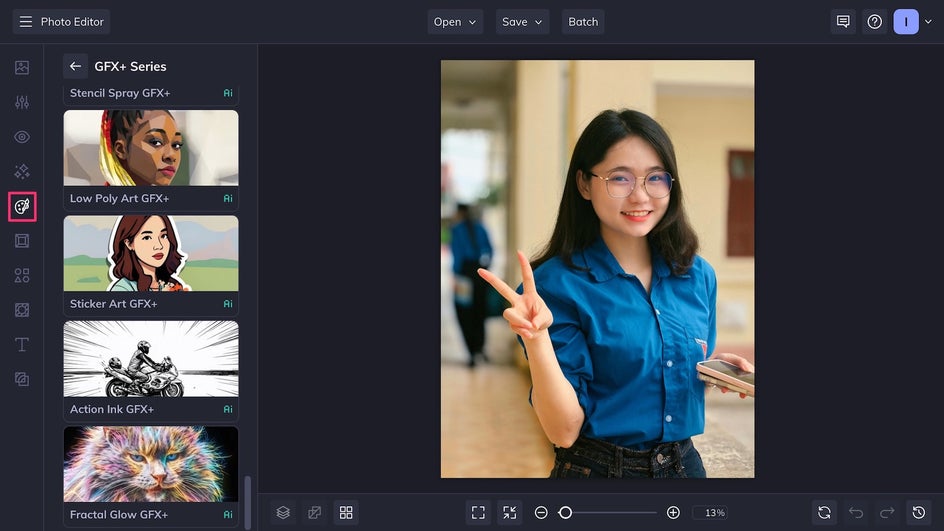
Task: Open the Edit sliders sidebar tab
Action: [x=22, y=102]
